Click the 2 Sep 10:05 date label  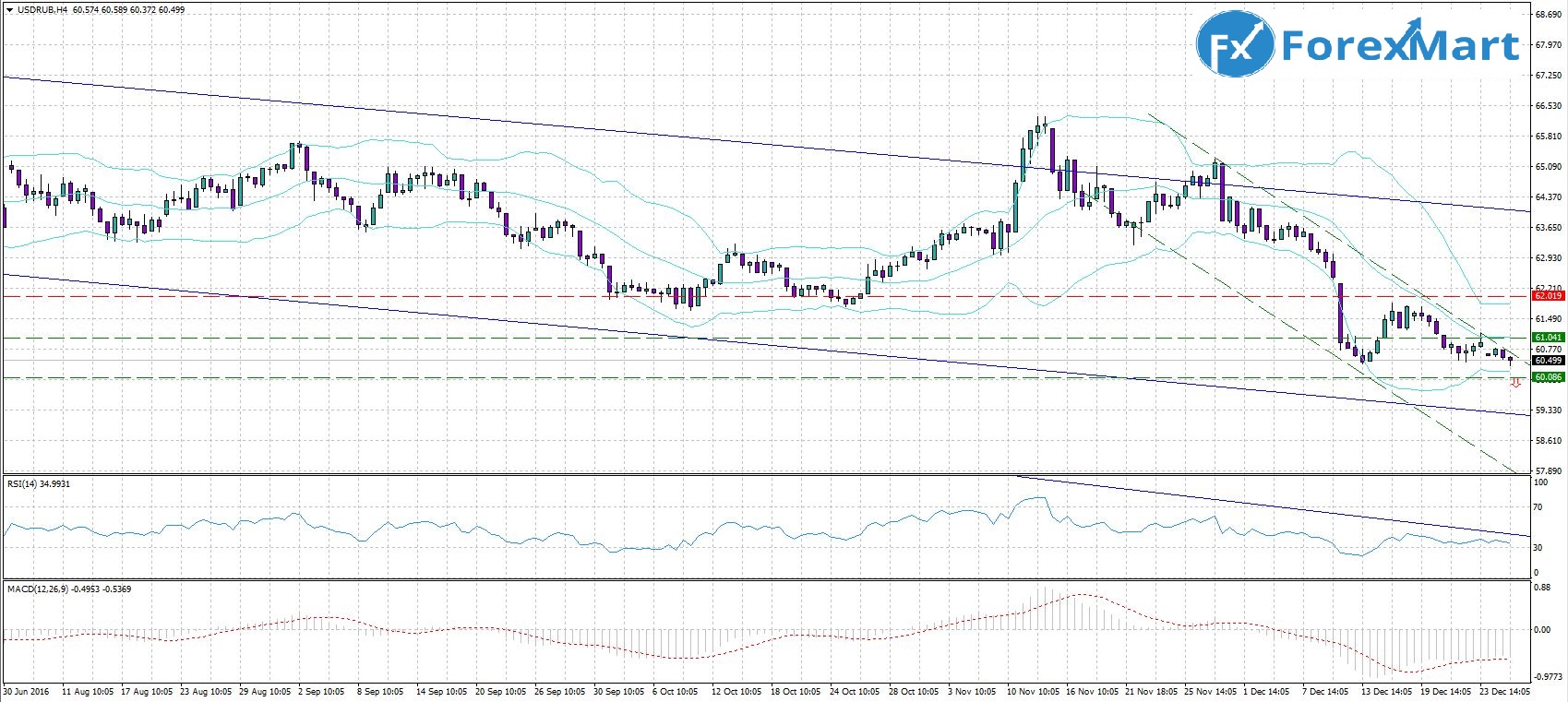point(321,691)
